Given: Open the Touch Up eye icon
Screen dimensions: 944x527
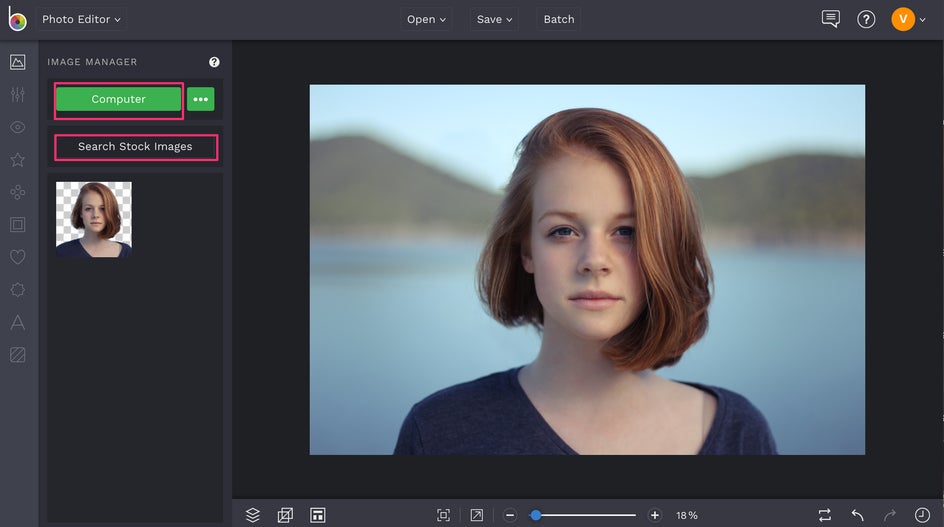Looking at the screenshot, I should coord(18,127).
